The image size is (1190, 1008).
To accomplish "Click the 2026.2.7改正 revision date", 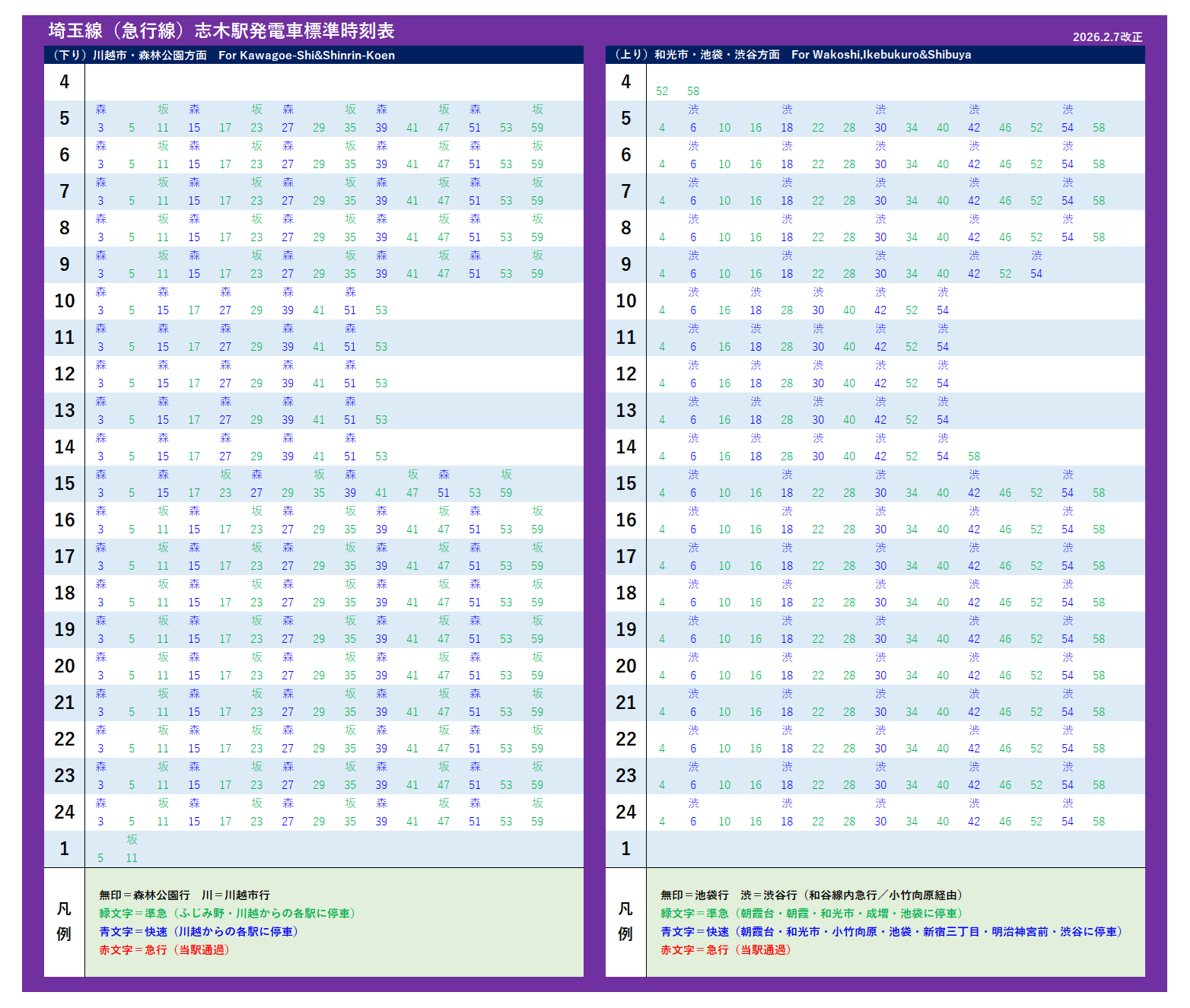I will coord(1107,37).
